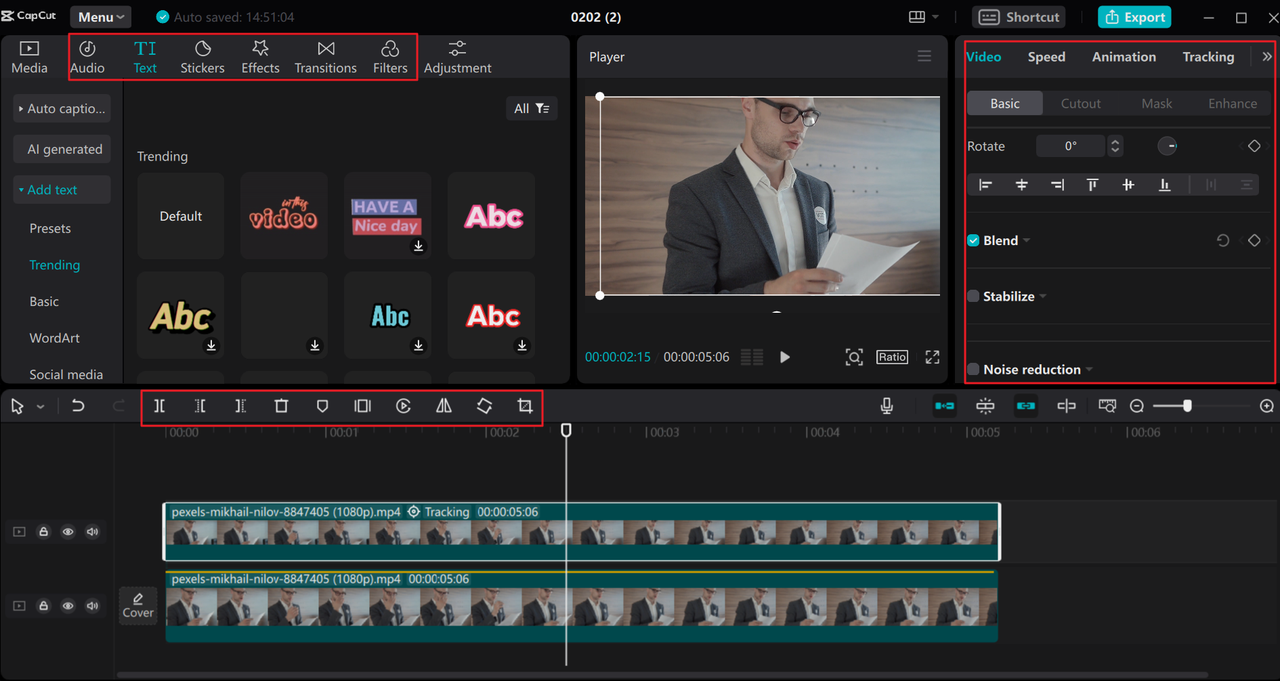Open the Audio panel

(88, 57)
